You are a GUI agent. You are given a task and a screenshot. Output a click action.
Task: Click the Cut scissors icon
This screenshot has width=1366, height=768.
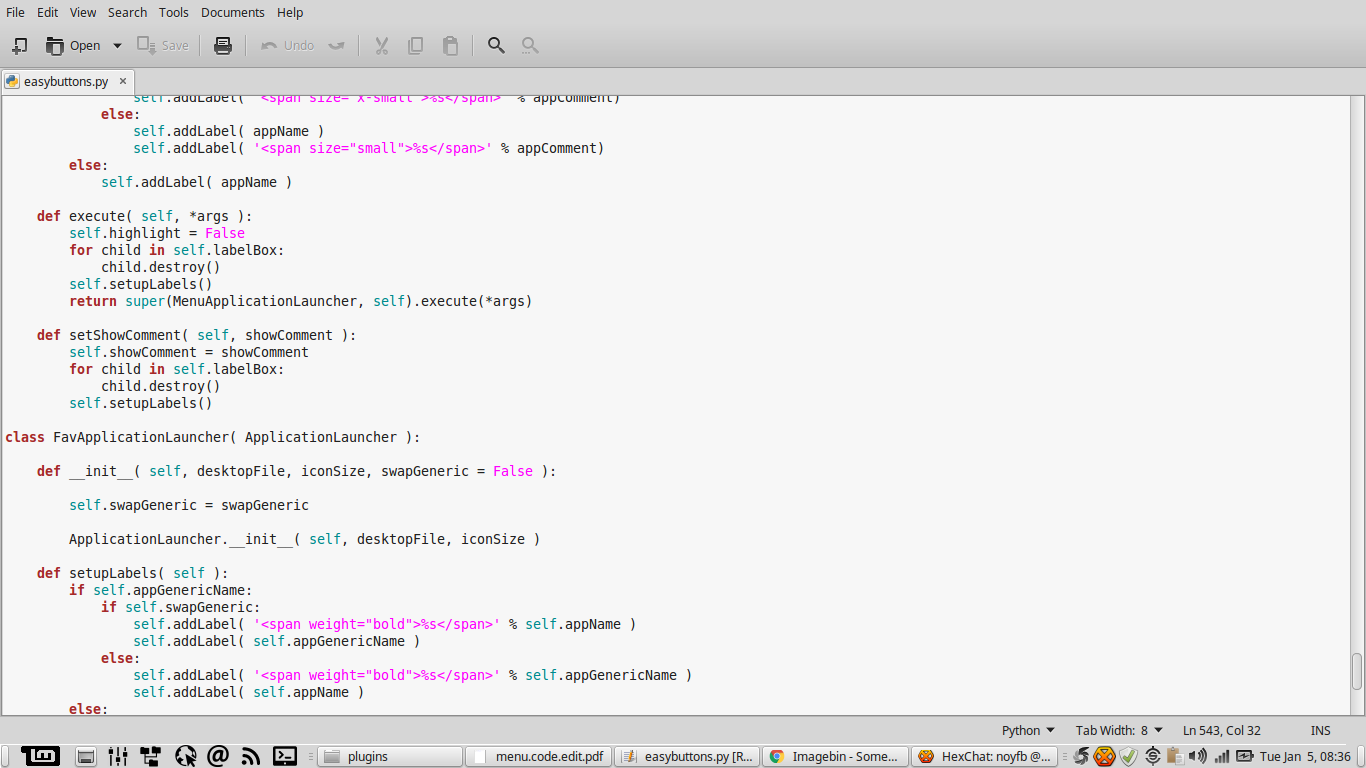click(381, 45)
